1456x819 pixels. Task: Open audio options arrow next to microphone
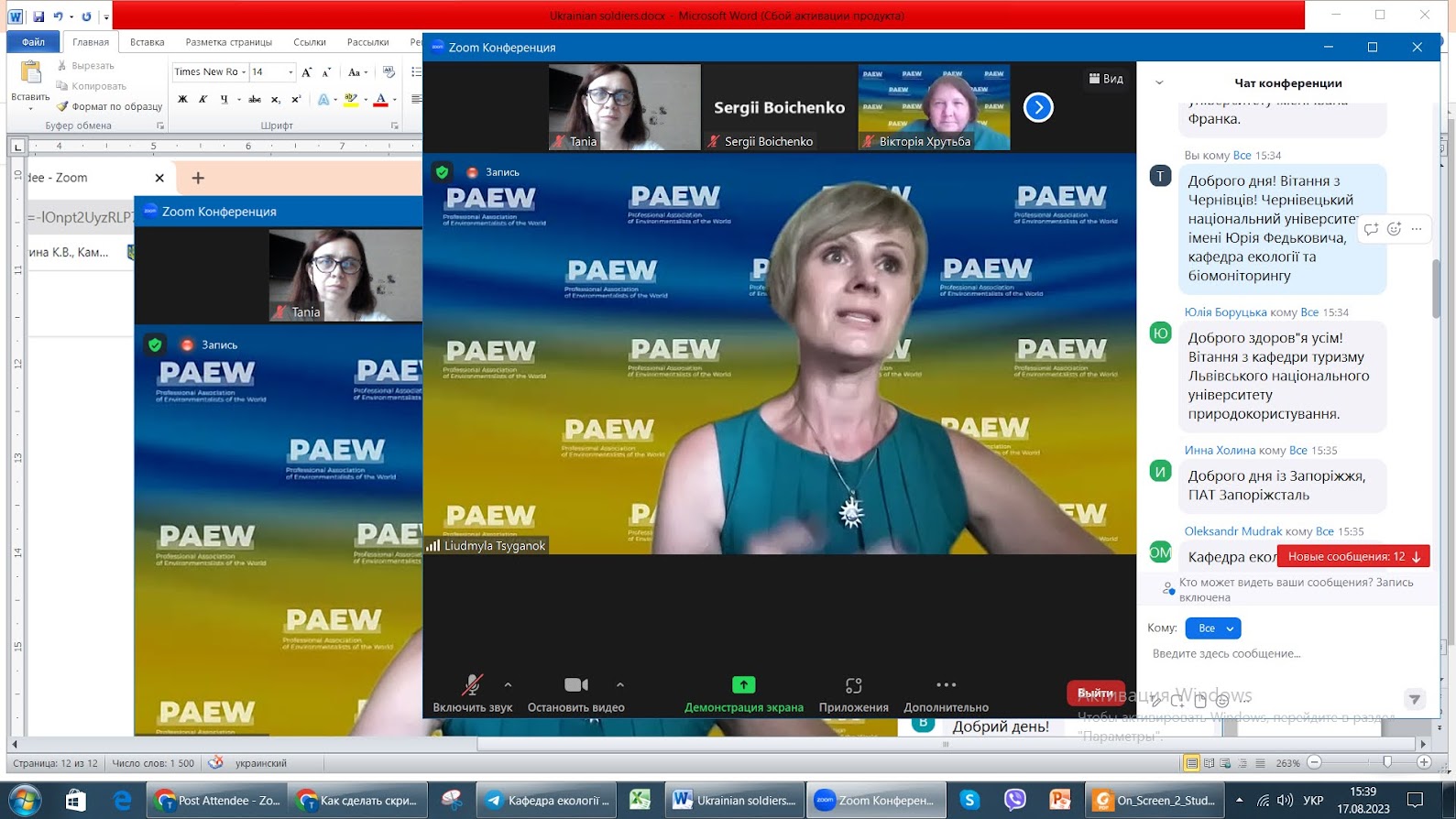pyautogui.click(x=509, y=684)
